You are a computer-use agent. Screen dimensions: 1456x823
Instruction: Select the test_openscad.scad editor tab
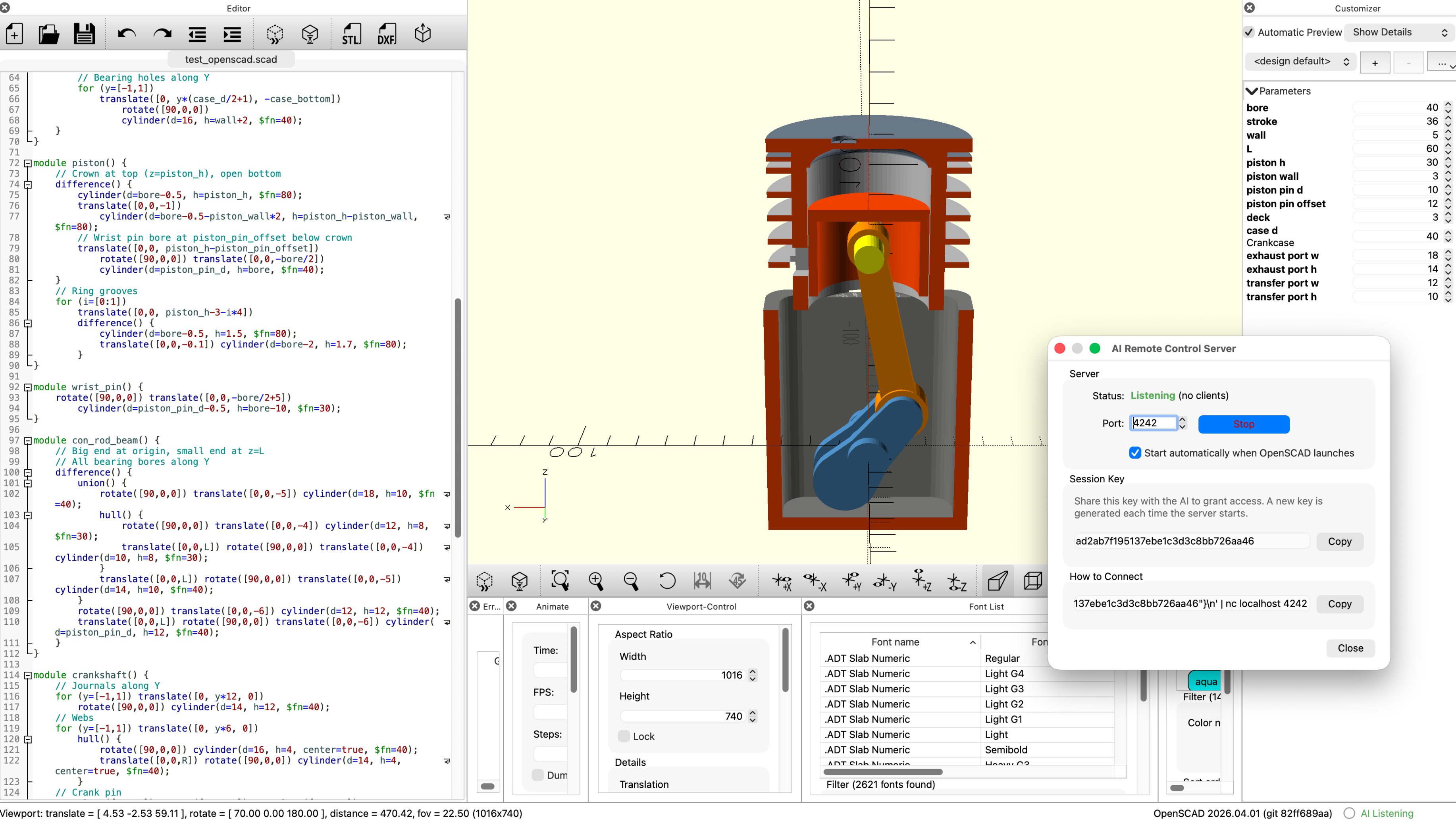231,59
